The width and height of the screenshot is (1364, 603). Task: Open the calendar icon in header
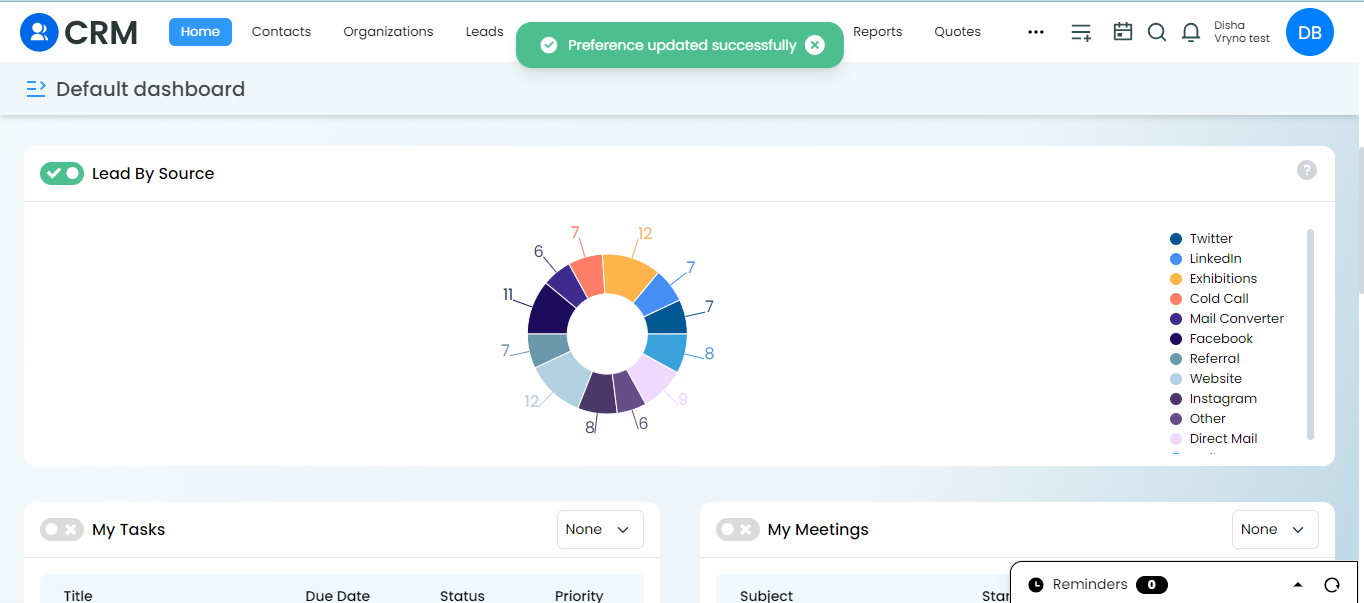tap(1123, 32)
